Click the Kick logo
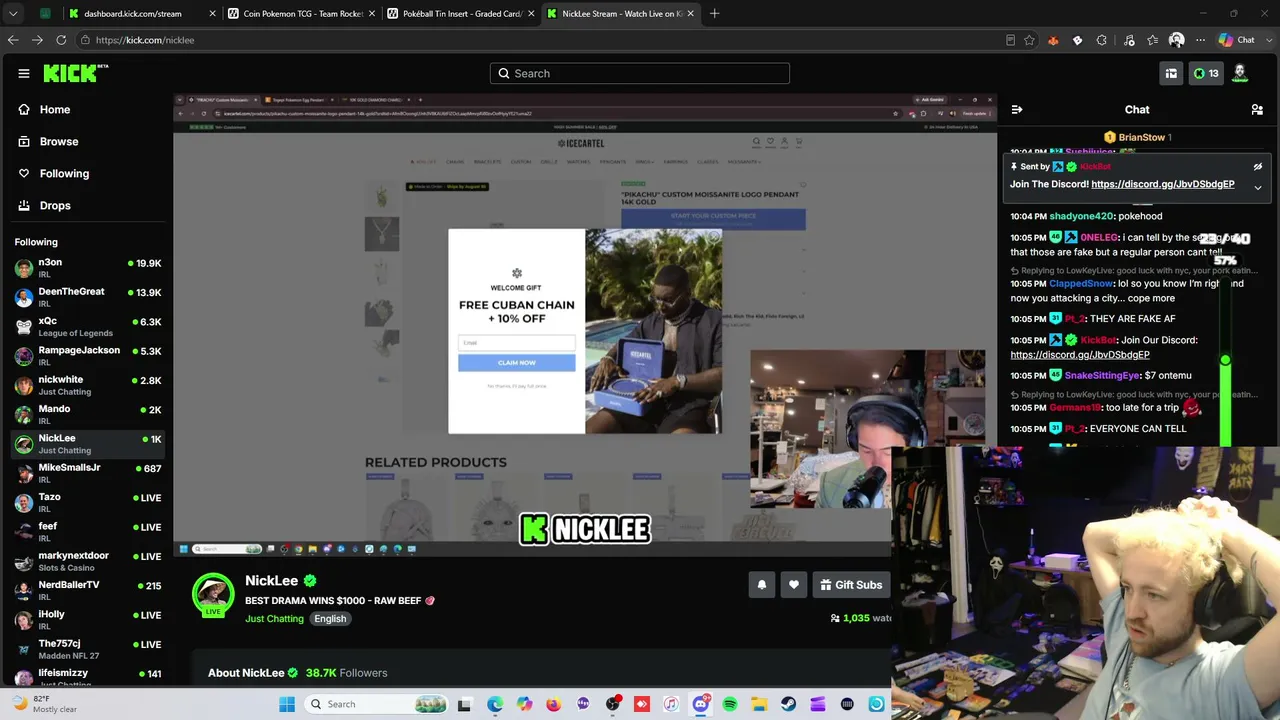This screenshot has width=1280, height=720. 76,73
